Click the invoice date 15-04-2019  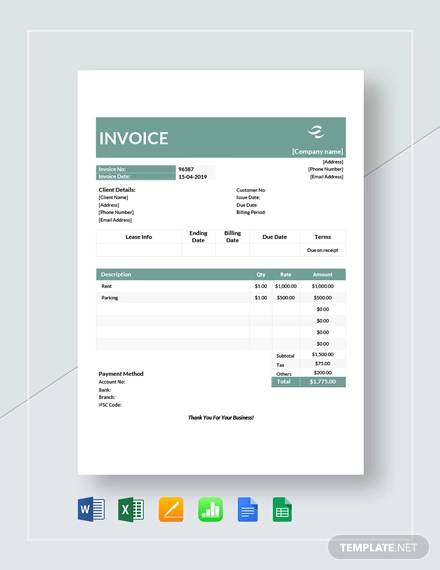point(193,177)
